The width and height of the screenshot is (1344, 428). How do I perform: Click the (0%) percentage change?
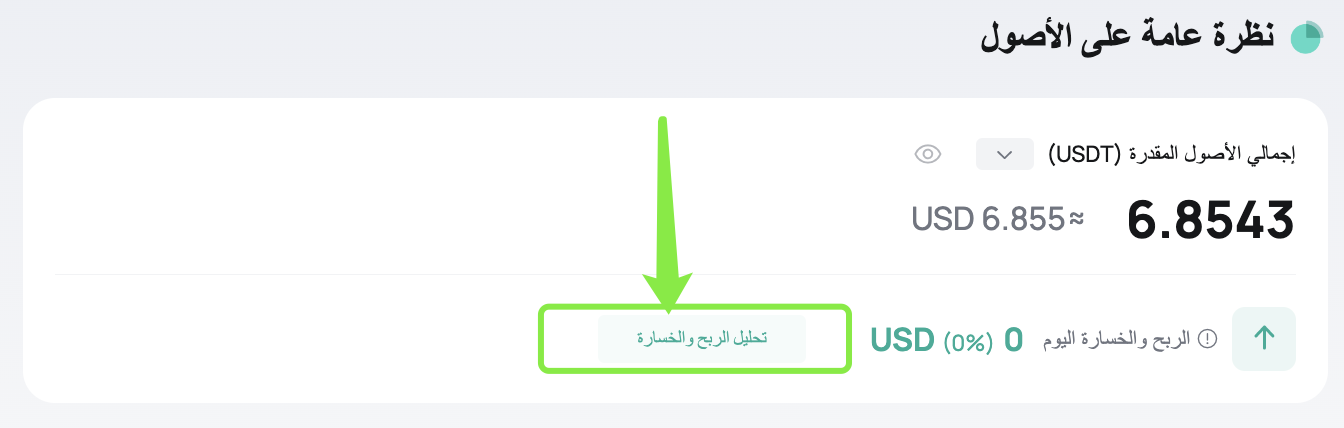(x=968, y=340)
